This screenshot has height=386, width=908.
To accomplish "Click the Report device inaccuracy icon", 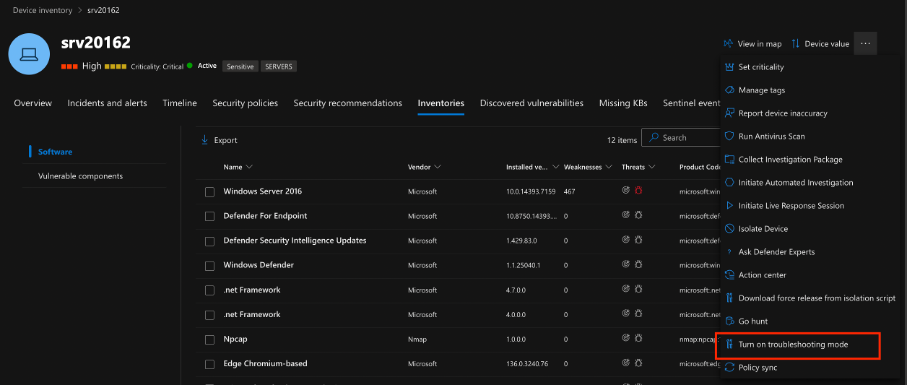I will (x=730, y=113).
